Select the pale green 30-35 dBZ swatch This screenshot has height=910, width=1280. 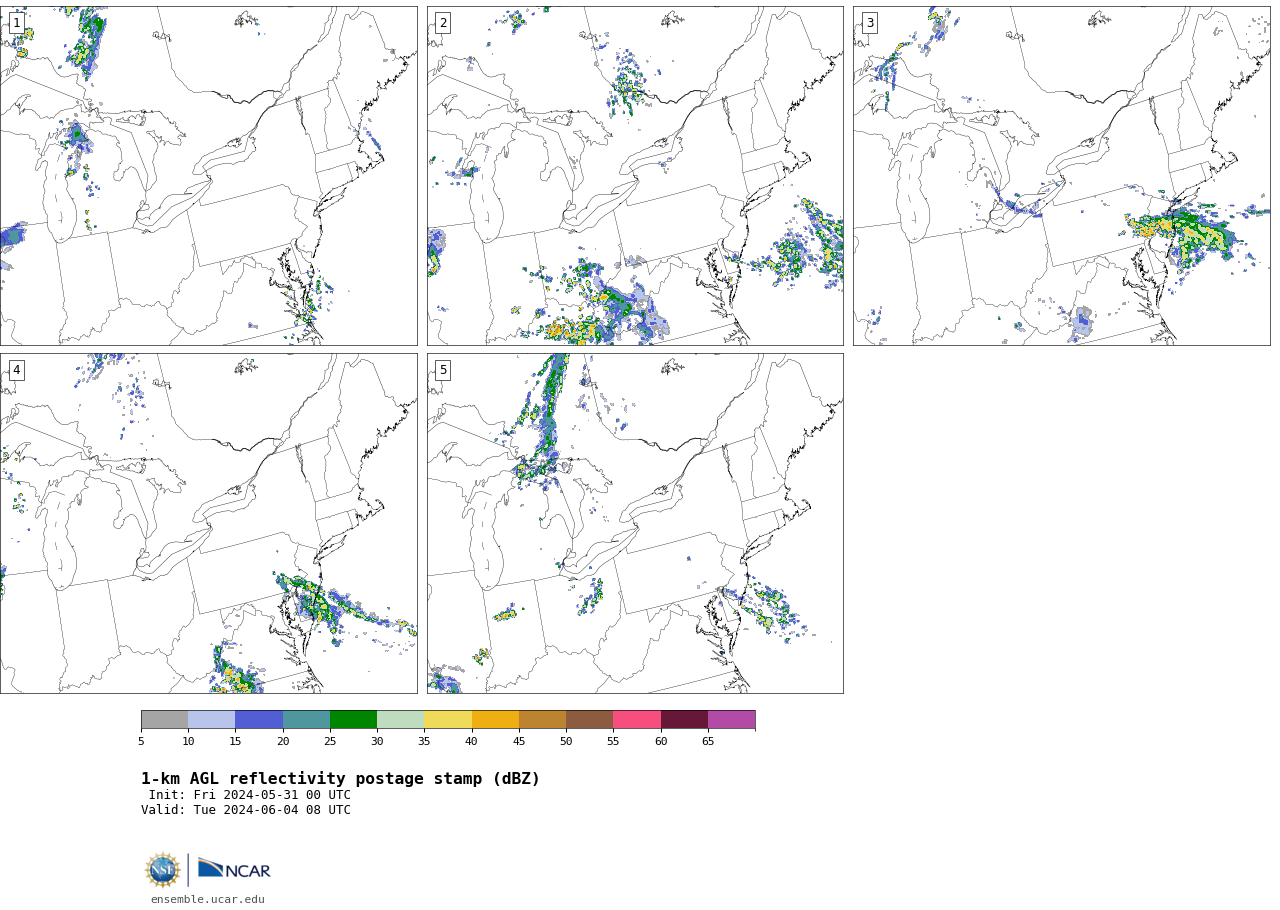[400, 720]
